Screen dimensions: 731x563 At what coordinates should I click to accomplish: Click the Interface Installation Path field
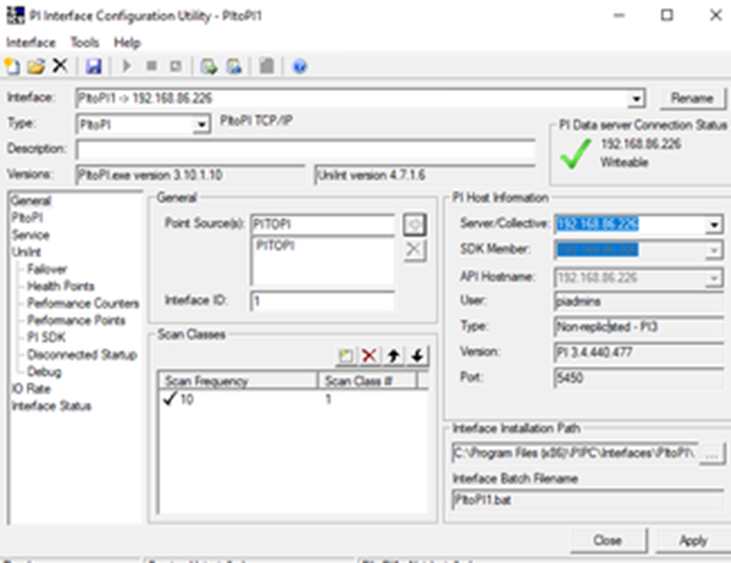(x=576, y=453)
